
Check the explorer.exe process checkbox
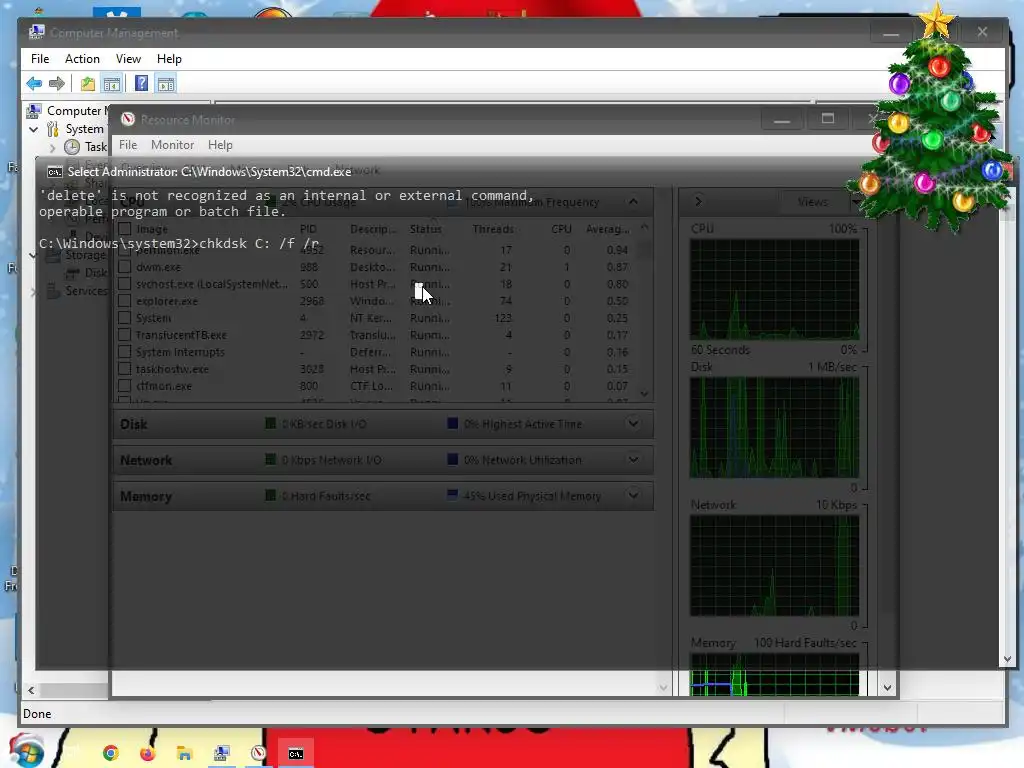(x=125, y=300)
